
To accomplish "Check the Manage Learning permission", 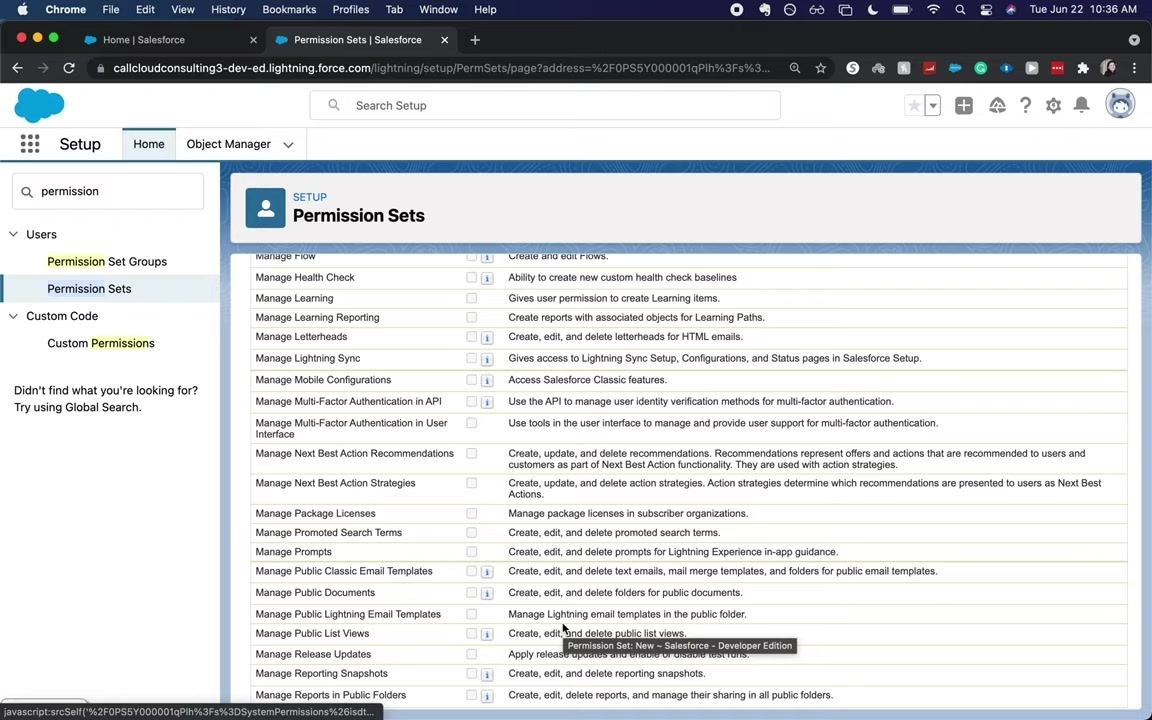I will (472, 298).
